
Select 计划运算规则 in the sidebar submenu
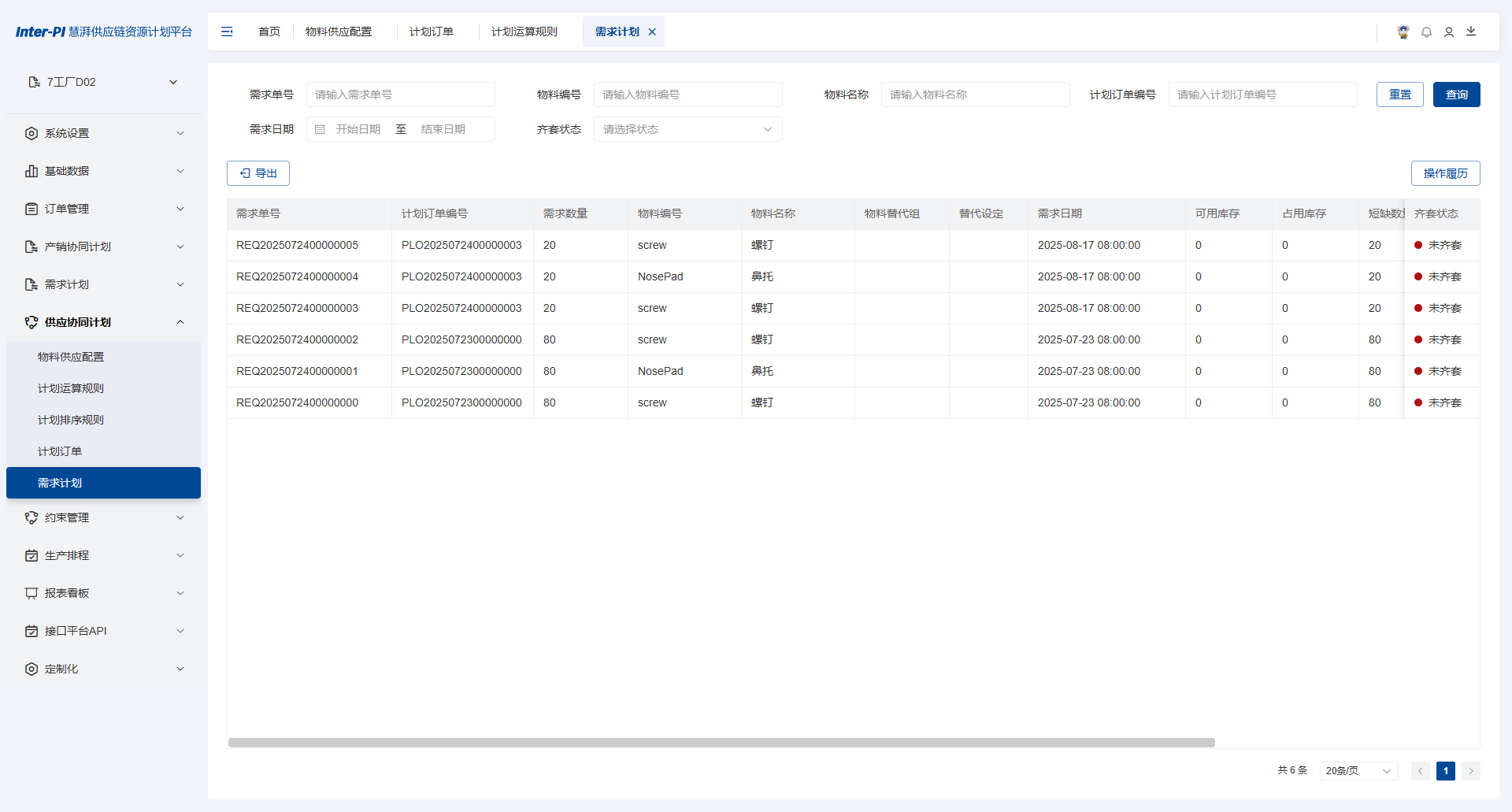[x=71, y=388]
